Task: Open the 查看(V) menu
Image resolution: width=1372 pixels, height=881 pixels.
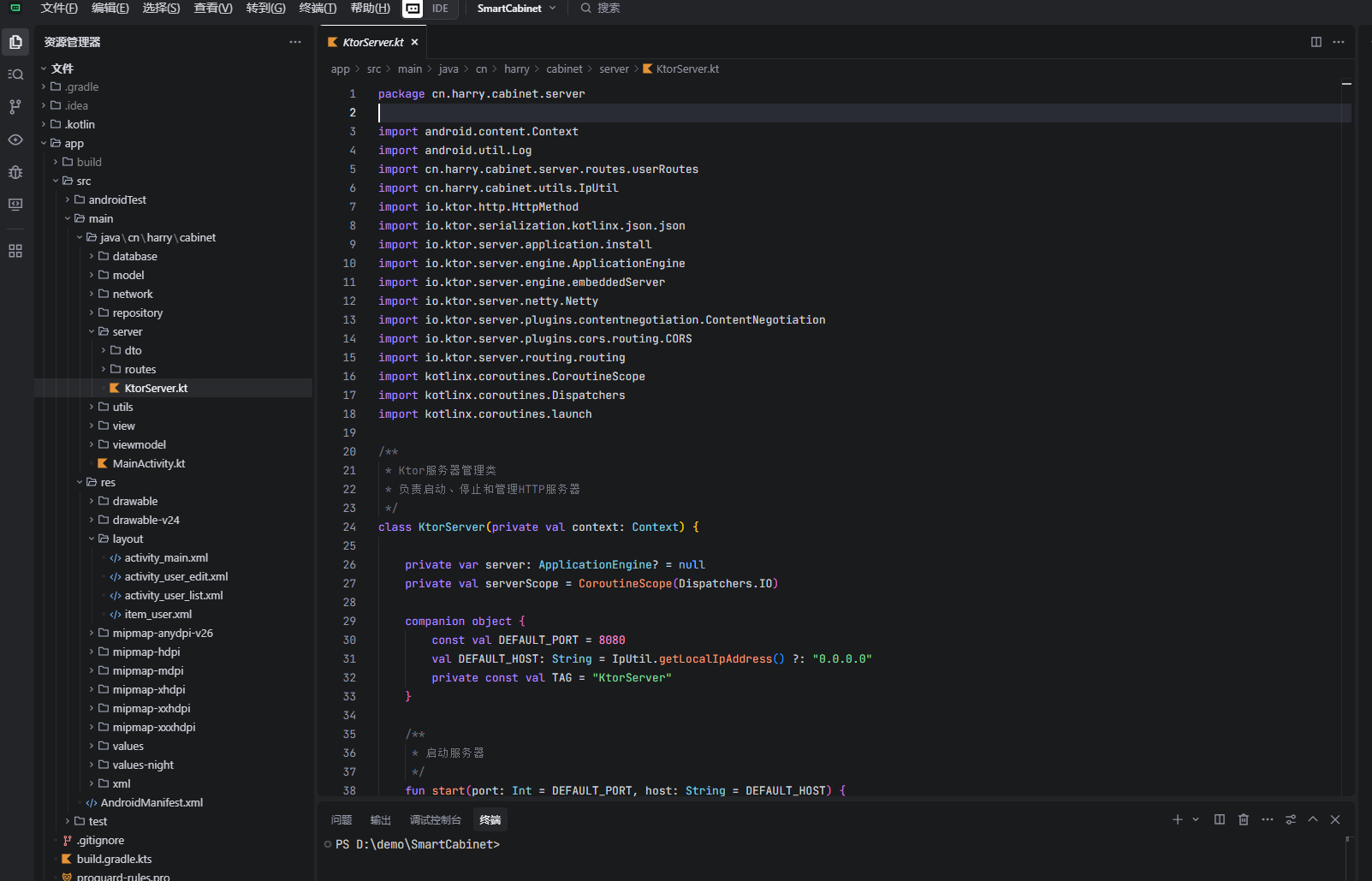Action: (x=213, y=8)
